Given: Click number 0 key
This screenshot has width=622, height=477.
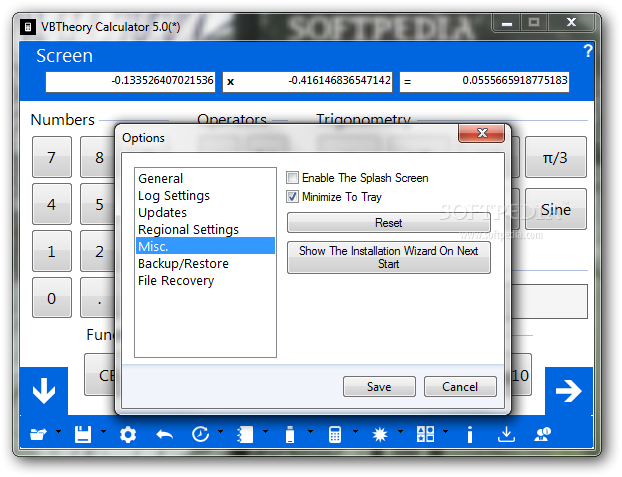Looking at the screenshot, I should pos(52,298).
